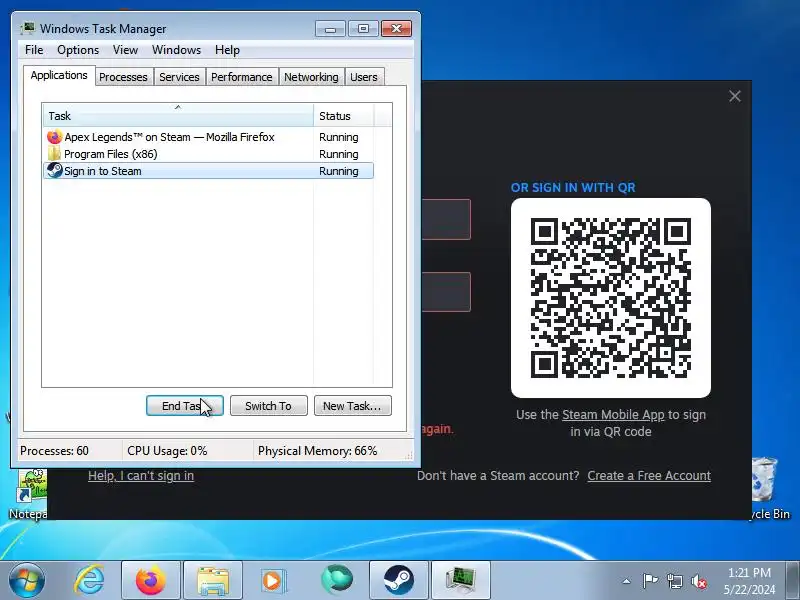Viewport: 800px width, 600px height.
Task: Open the Help menu
Action: tap(228, 50)
